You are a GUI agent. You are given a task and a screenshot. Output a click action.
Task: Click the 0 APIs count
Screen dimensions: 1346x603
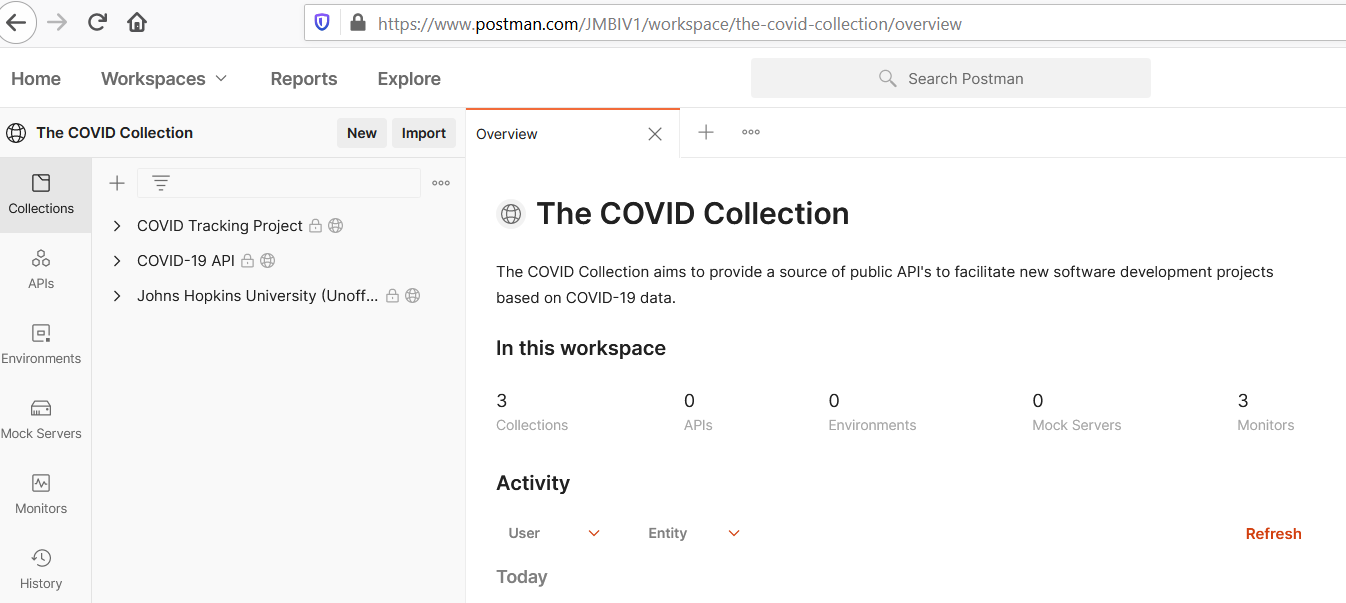(x=698, y=412)
